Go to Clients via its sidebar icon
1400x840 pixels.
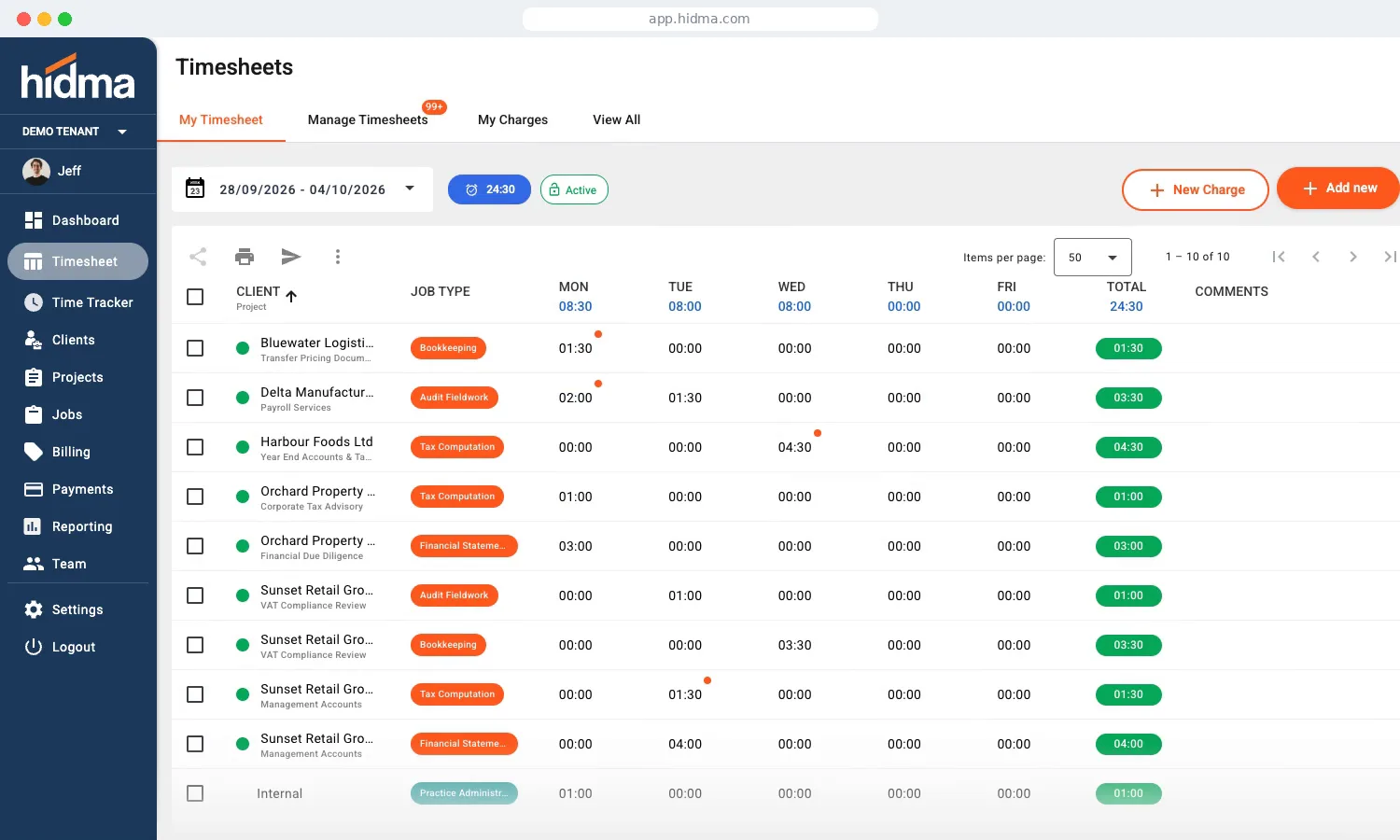click(34, 340)
